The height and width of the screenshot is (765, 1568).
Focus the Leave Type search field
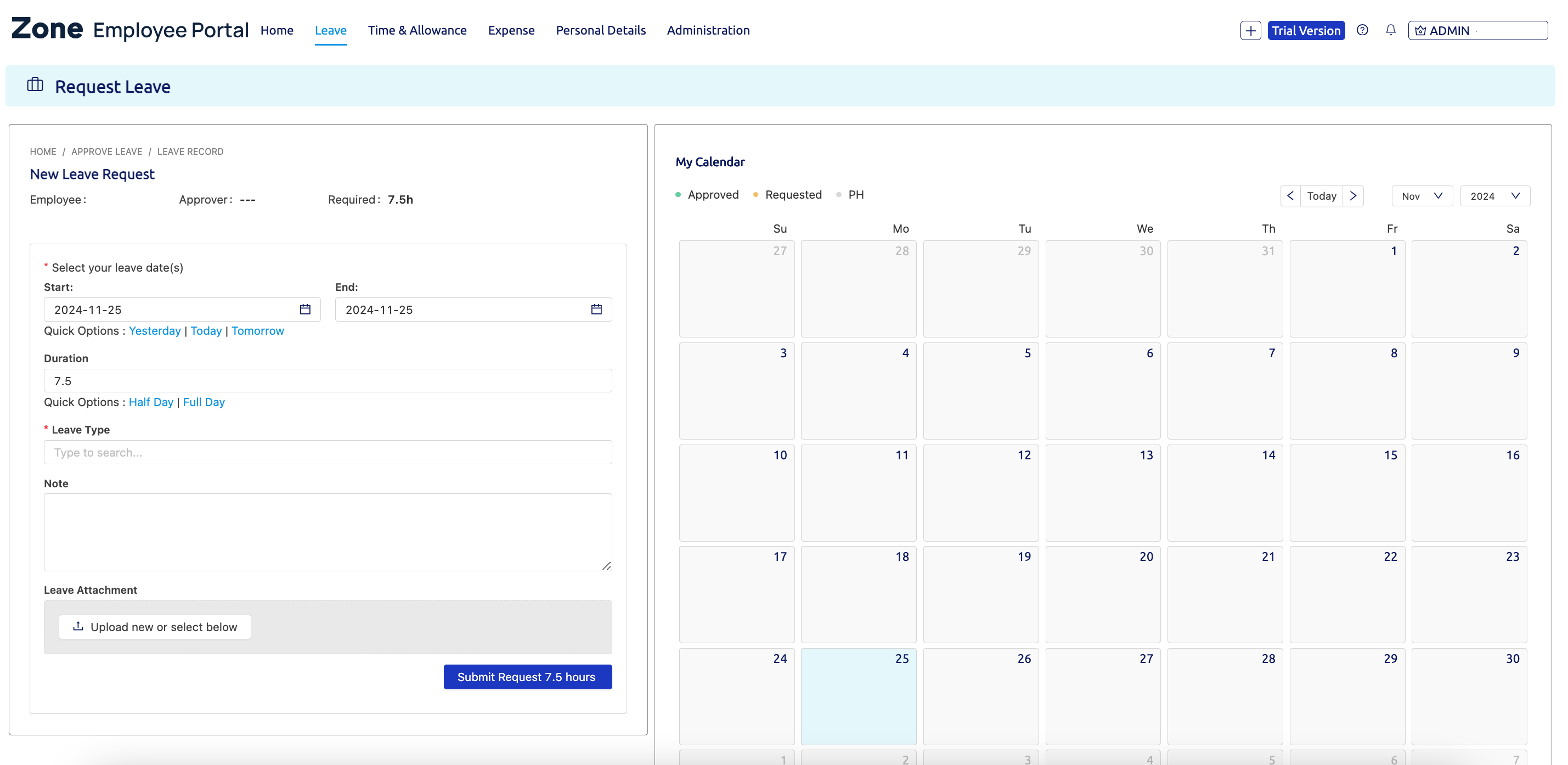[x=328, y=453]
